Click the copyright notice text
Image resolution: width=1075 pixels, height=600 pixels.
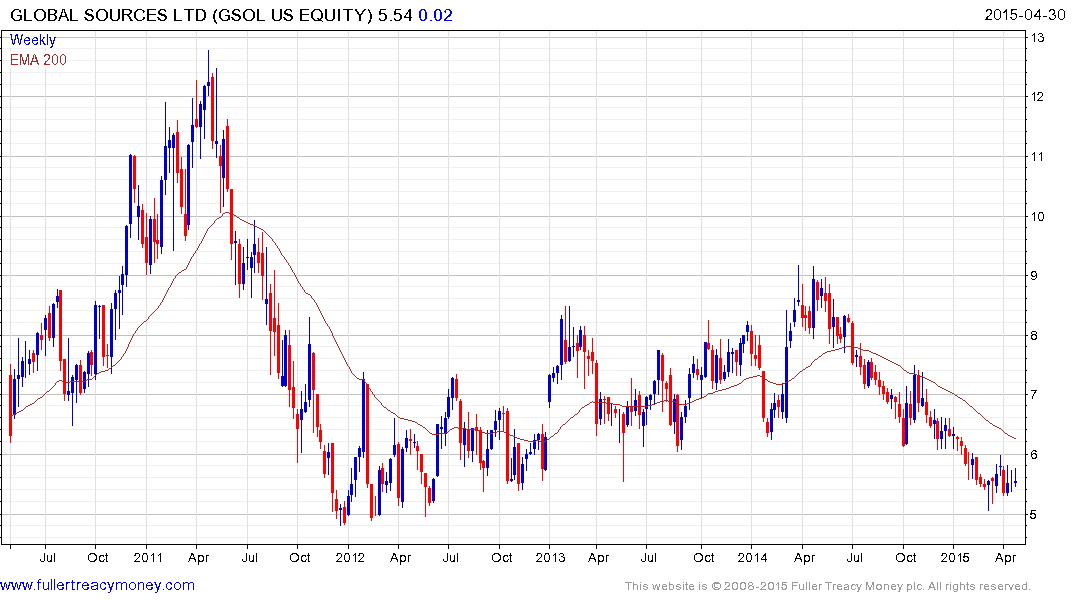(828, 586)
